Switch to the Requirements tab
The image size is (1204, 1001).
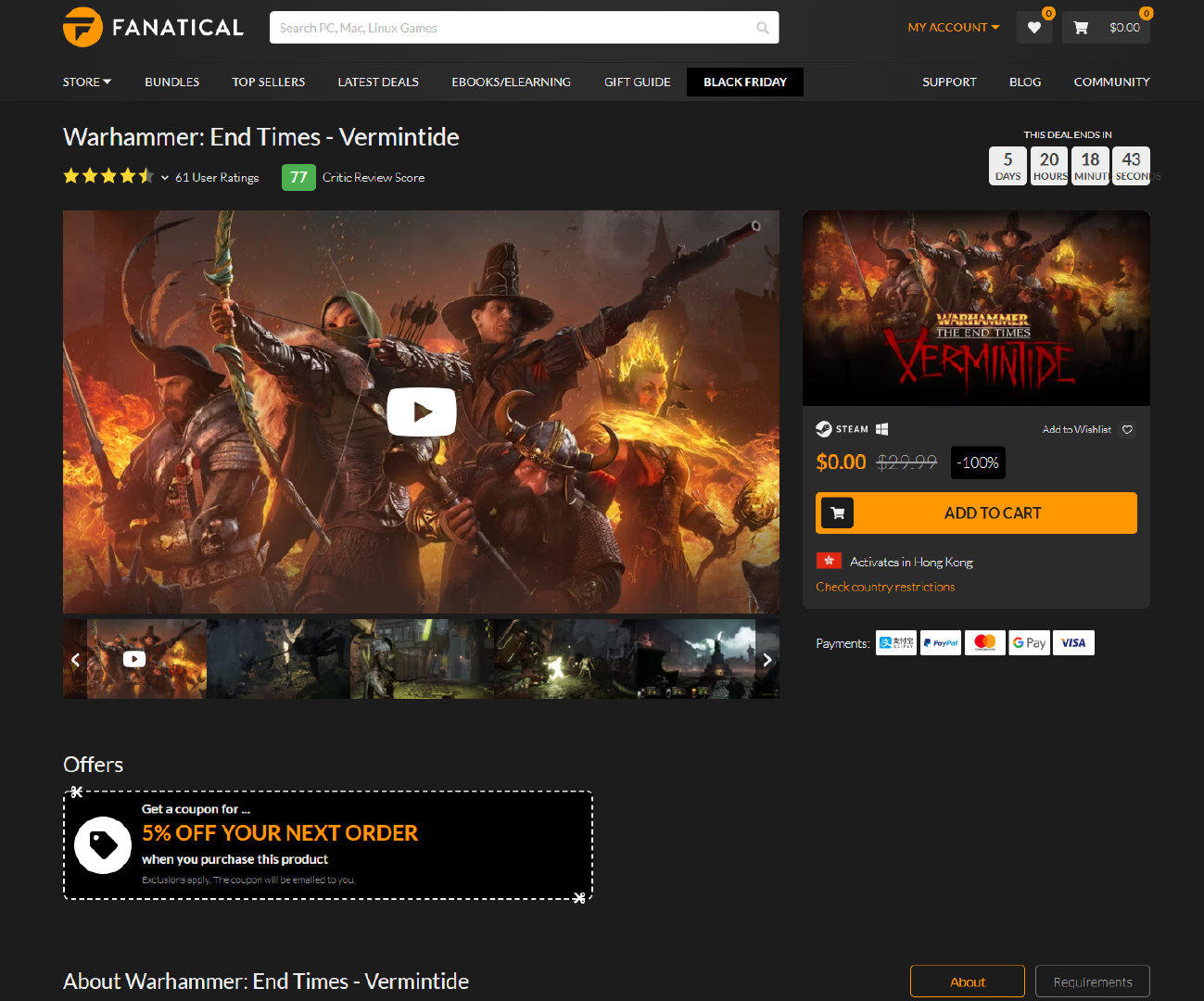point(1093,982)
